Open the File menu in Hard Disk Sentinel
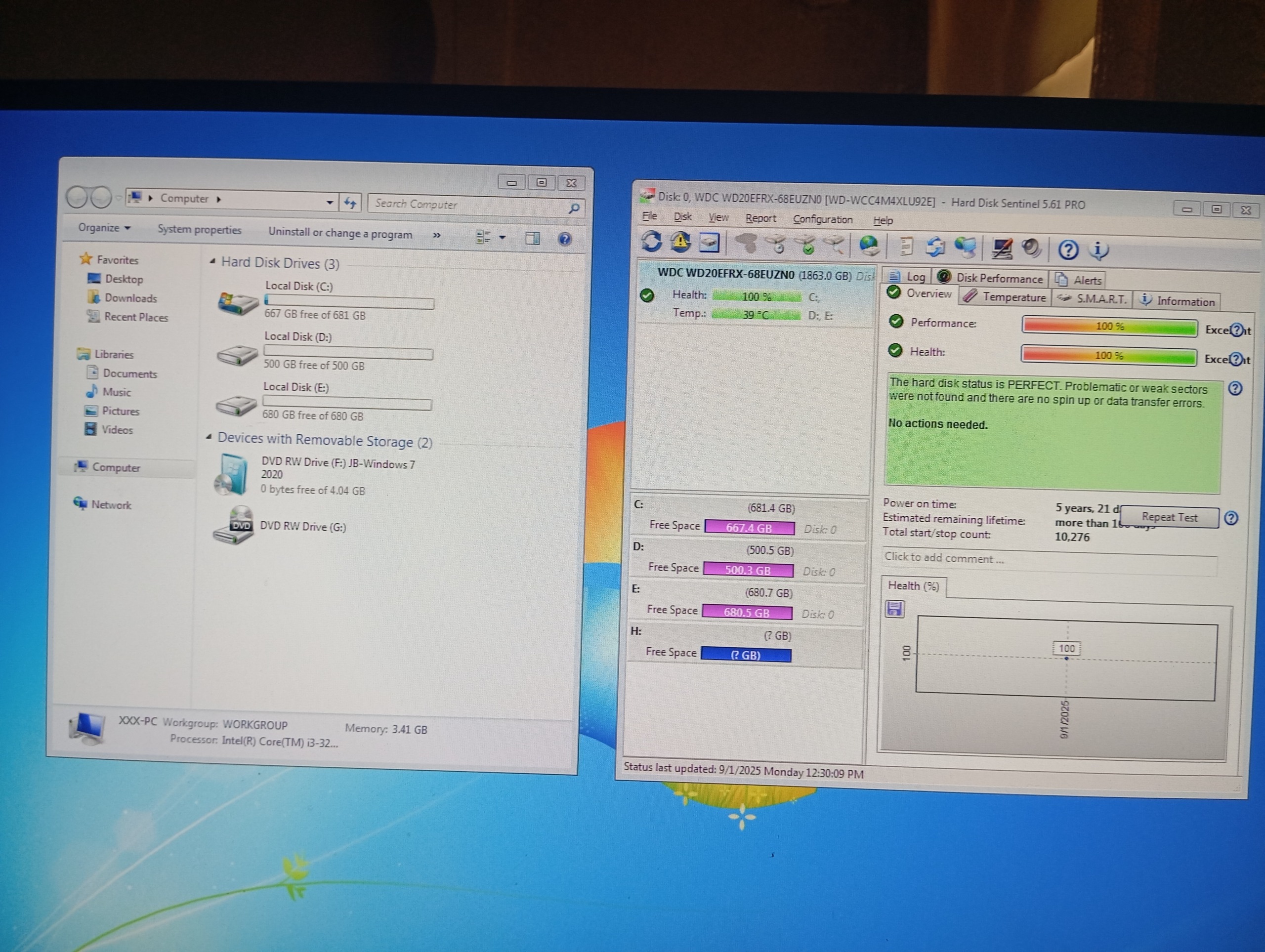Viewport: 1265px width, 952px height. [x=650, y=216]
